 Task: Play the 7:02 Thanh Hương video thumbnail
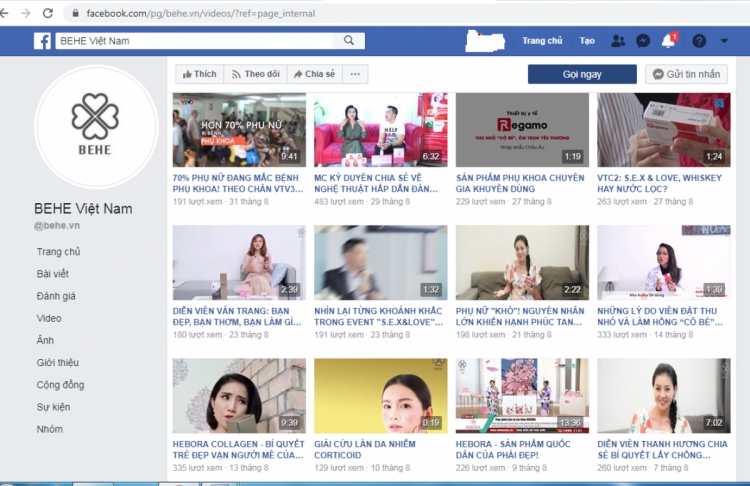[x=664, y=396]
